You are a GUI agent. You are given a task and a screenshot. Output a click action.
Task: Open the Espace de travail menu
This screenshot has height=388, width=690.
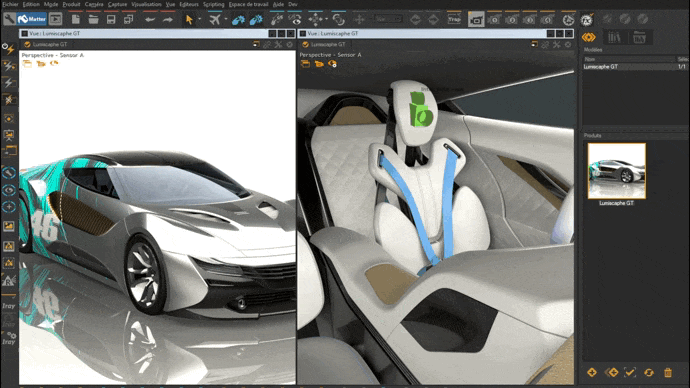click(249, 4)
